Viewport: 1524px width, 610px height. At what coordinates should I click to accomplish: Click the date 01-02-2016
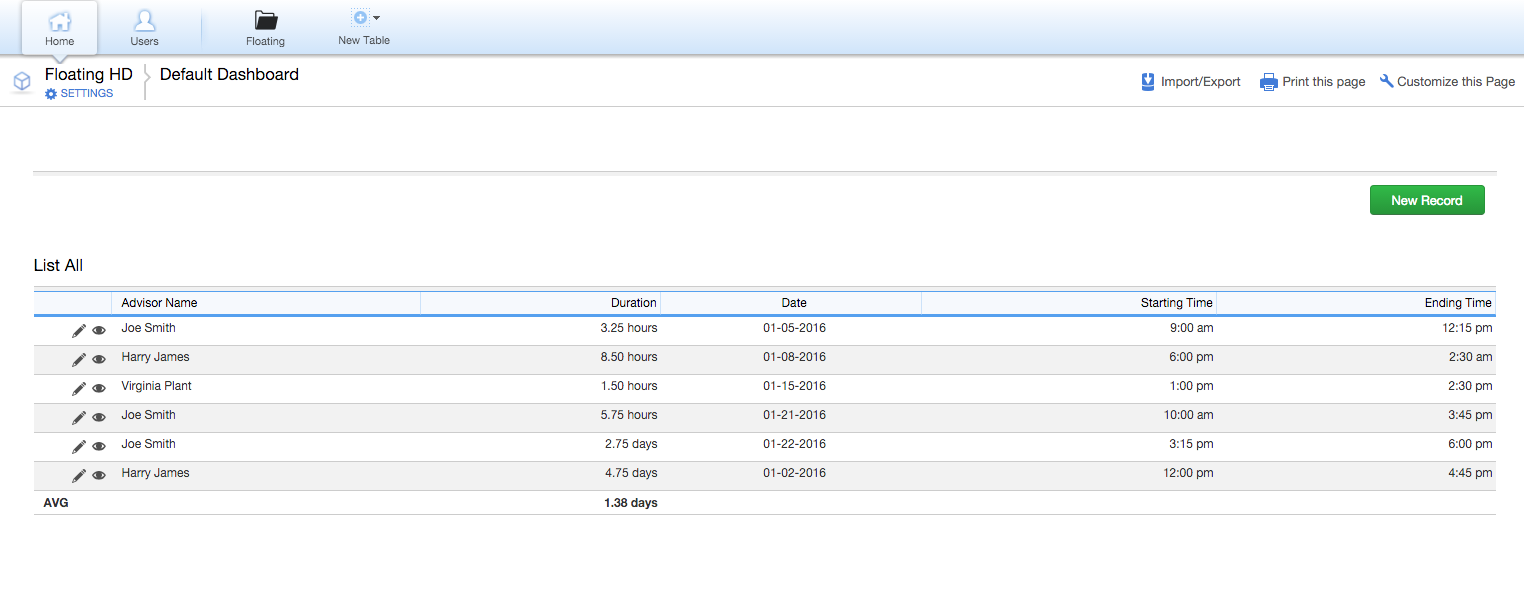tap(794, 473)
